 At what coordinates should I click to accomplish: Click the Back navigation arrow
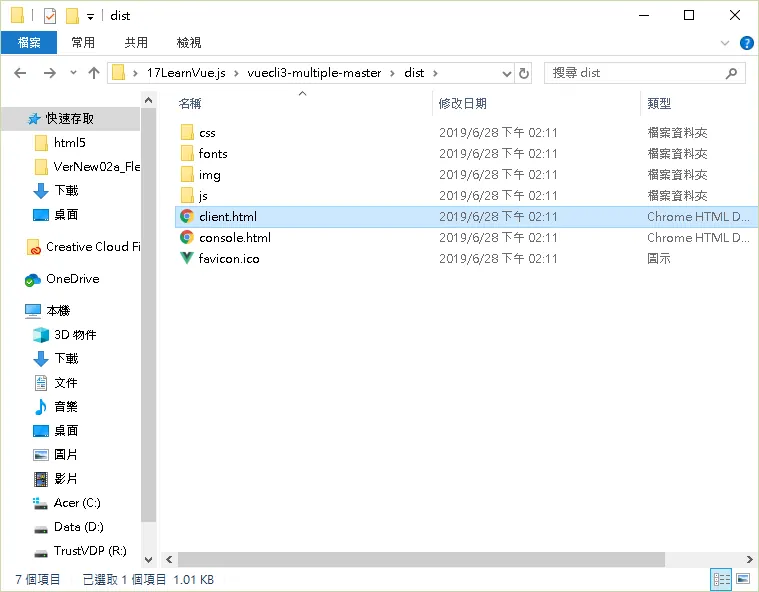[x=20, y=73]
